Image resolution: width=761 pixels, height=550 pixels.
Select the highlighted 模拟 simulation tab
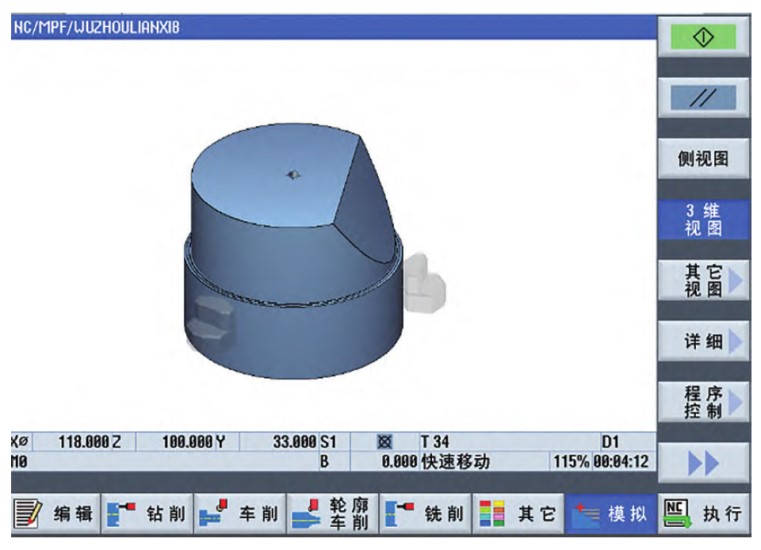tap(612, 513)
